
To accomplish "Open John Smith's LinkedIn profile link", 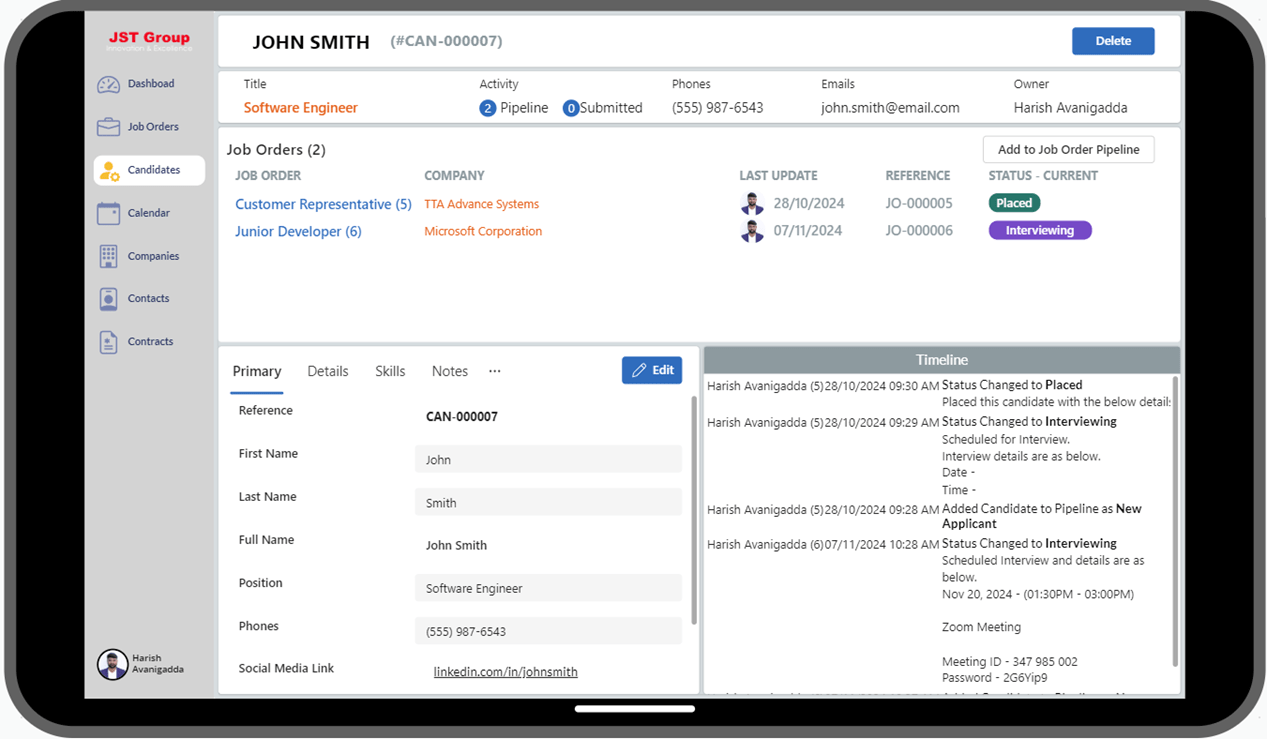I will [x=505, y=671].
